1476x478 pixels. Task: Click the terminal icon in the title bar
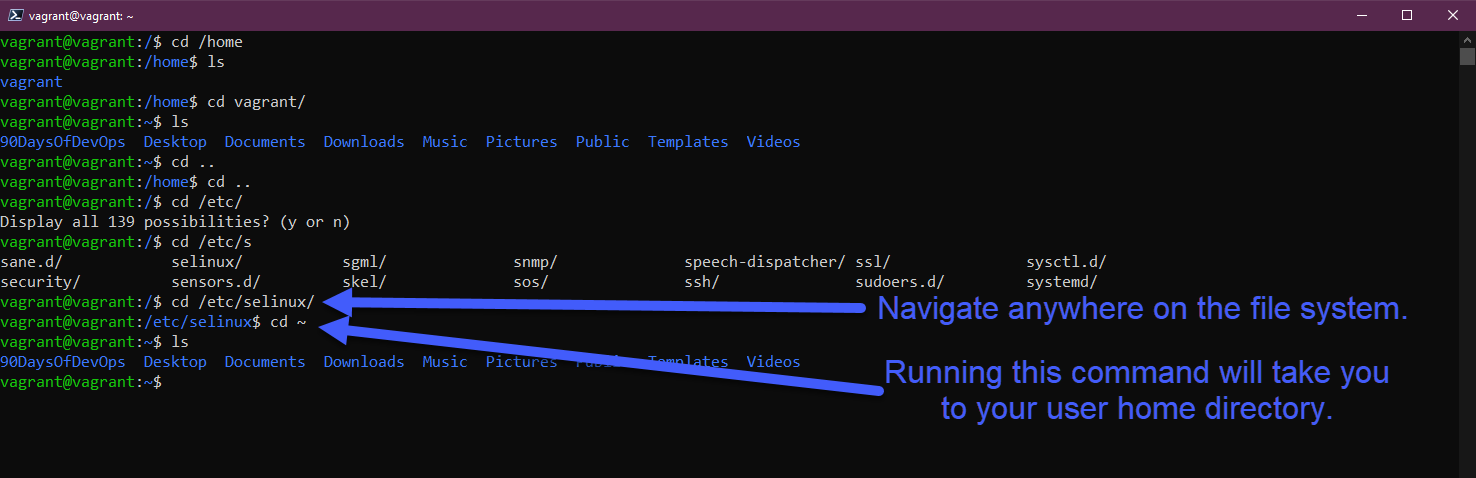15,15
